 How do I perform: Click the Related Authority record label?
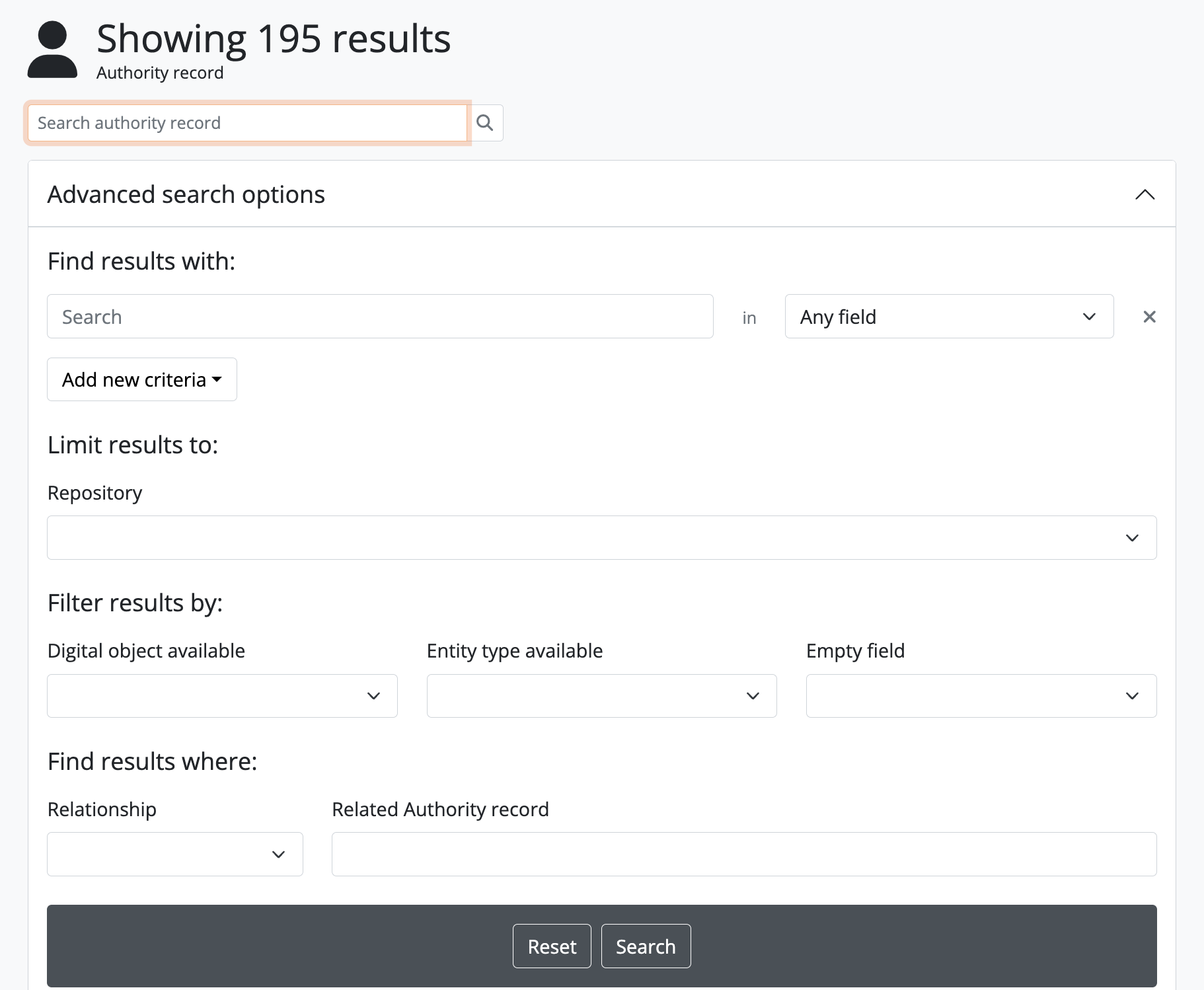coord(440,810)
